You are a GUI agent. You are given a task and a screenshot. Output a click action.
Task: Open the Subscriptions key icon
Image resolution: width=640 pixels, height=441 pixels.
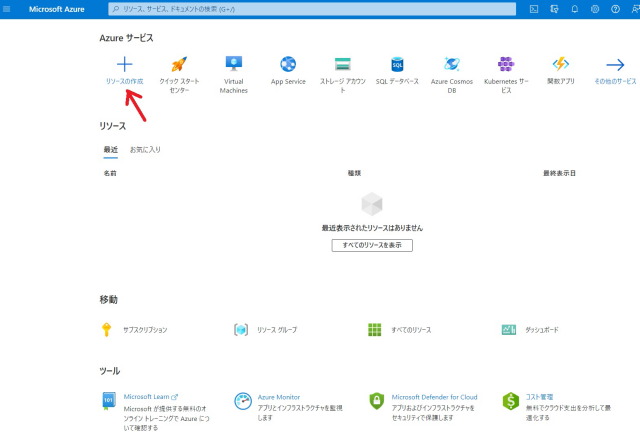[107, 330]
